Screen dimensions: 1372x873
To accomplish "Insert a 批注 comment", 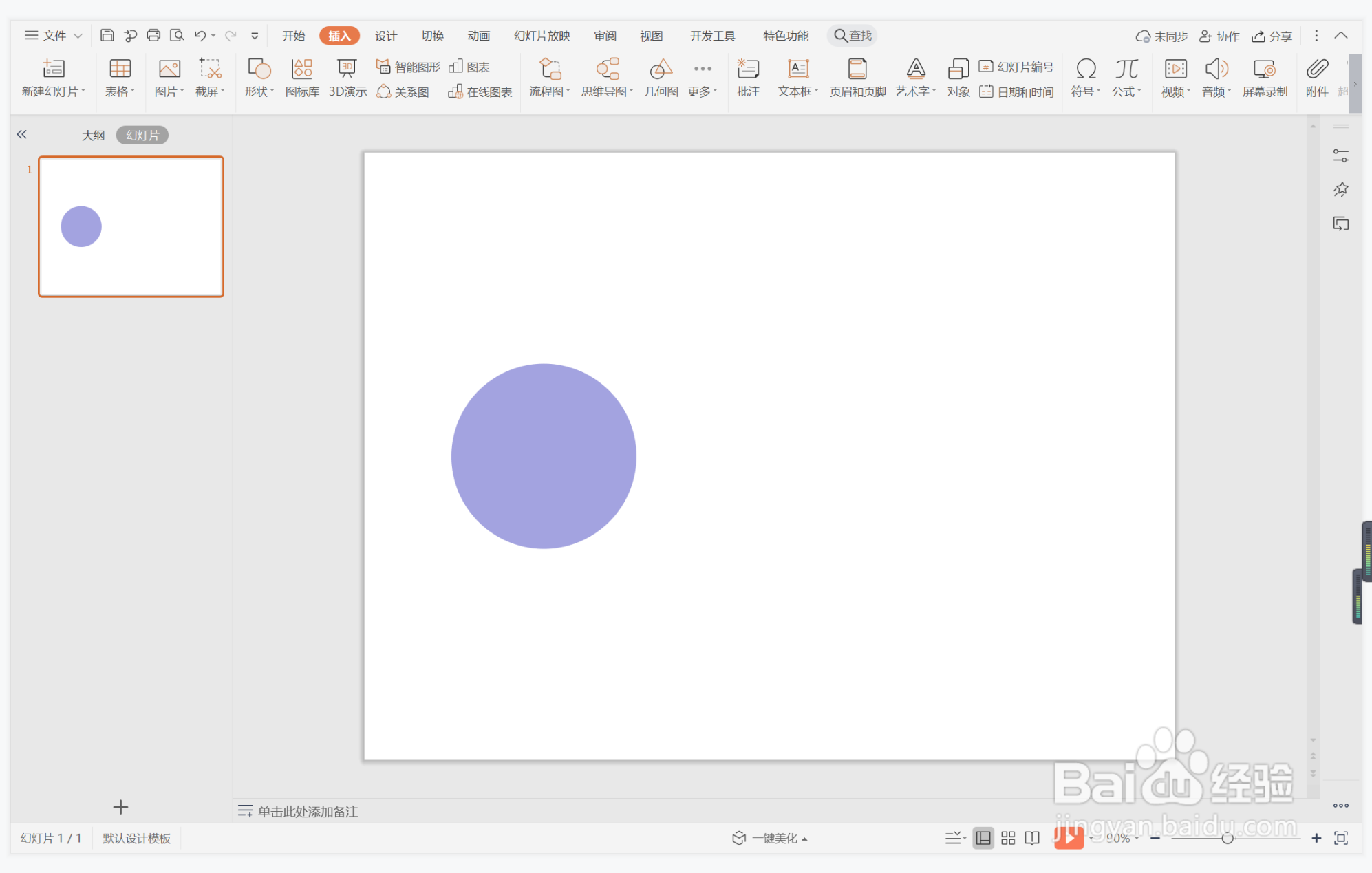I will click(748, 77).
